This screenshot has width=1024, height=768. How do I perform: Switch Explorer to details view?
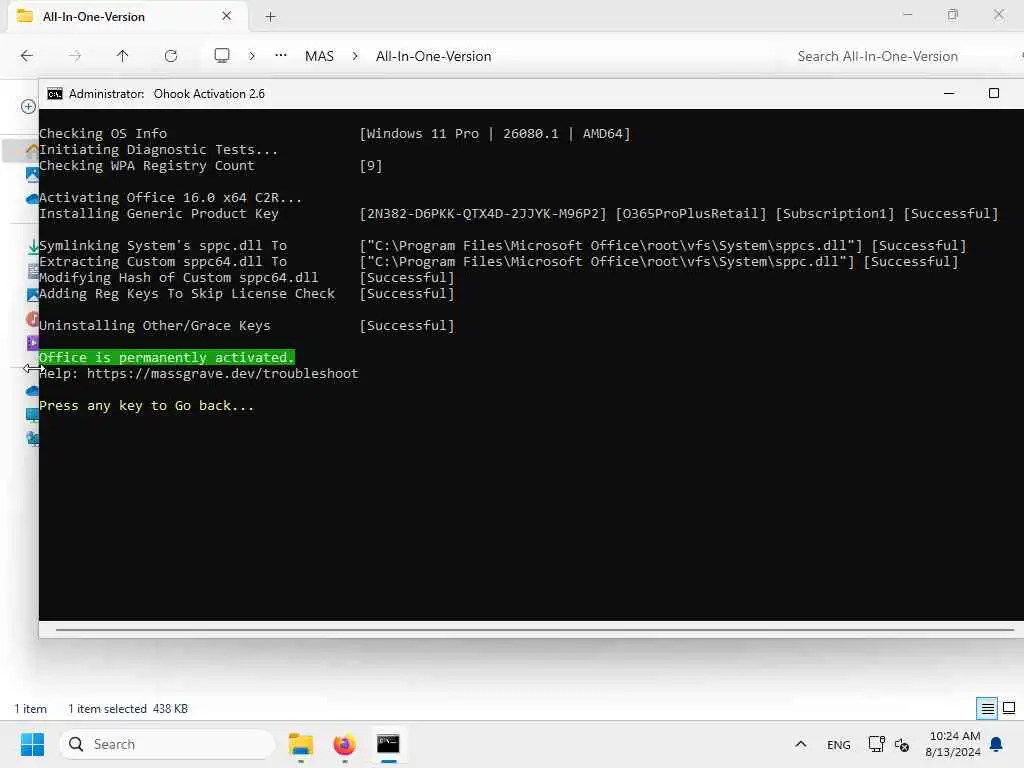(x=987, y=709)
